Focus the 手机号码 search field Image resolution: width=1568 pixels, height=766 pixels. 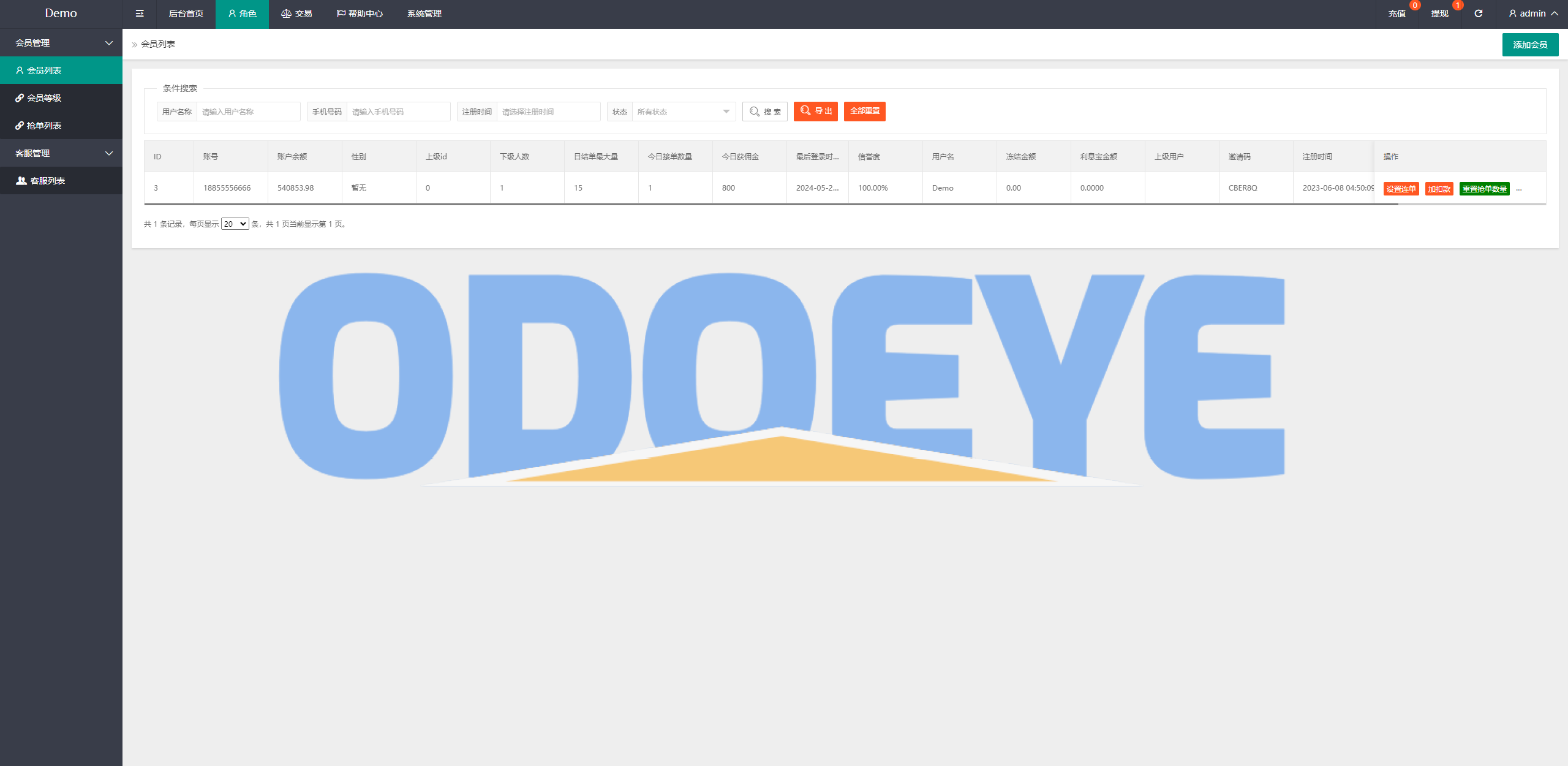[x=398, y=112]
